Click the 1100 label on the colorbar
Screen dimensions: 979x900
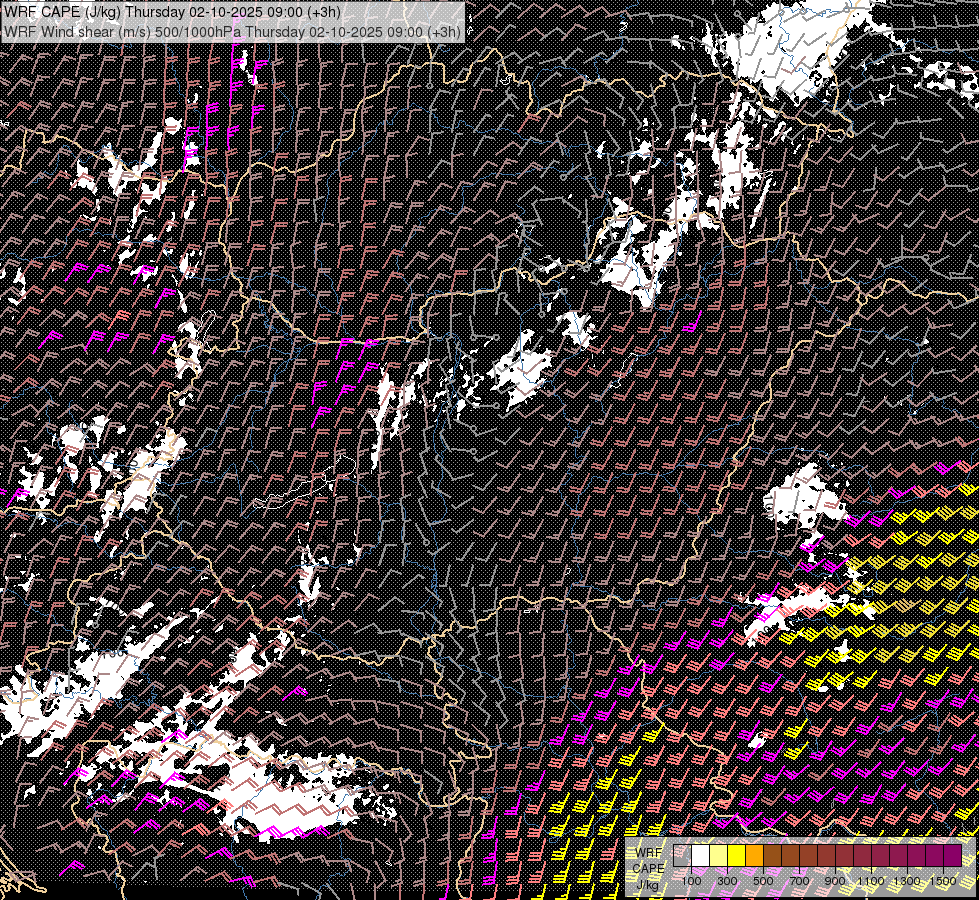pos(871,881)
